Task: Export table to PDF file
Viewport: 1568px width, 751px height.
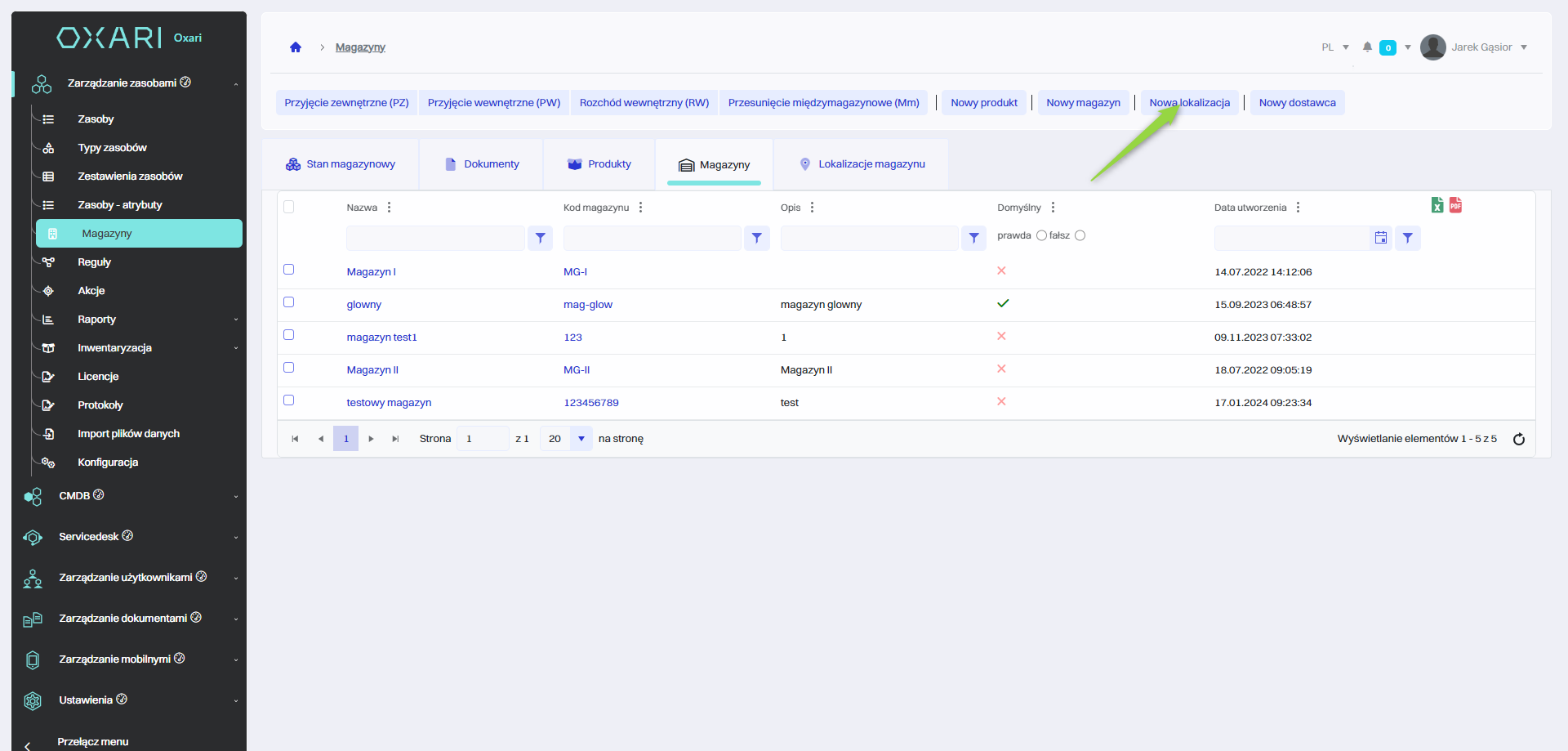Action: 1455,205
